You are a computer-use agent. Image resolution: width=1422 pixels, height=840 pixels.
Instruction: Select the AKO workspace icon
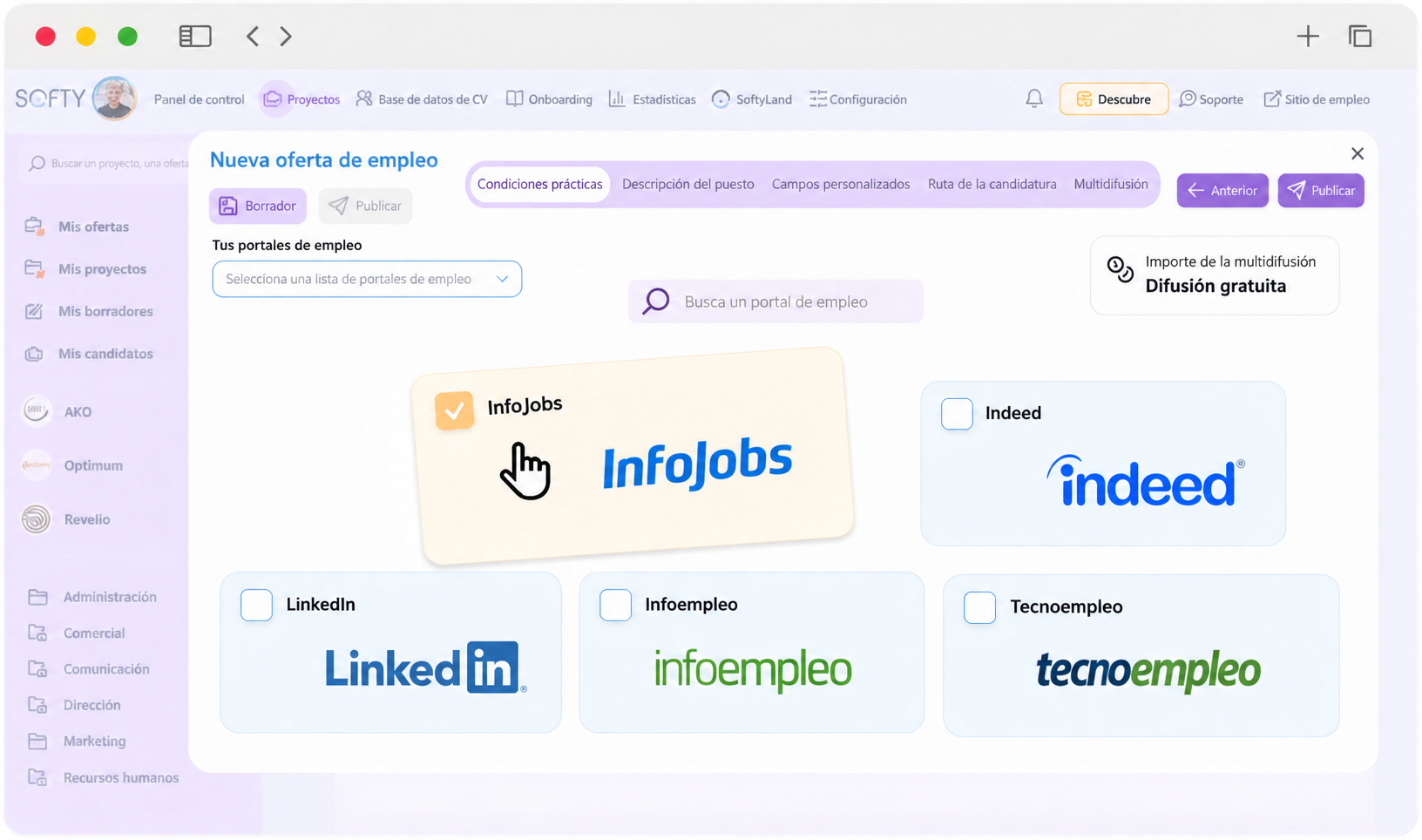click(36, 410)
